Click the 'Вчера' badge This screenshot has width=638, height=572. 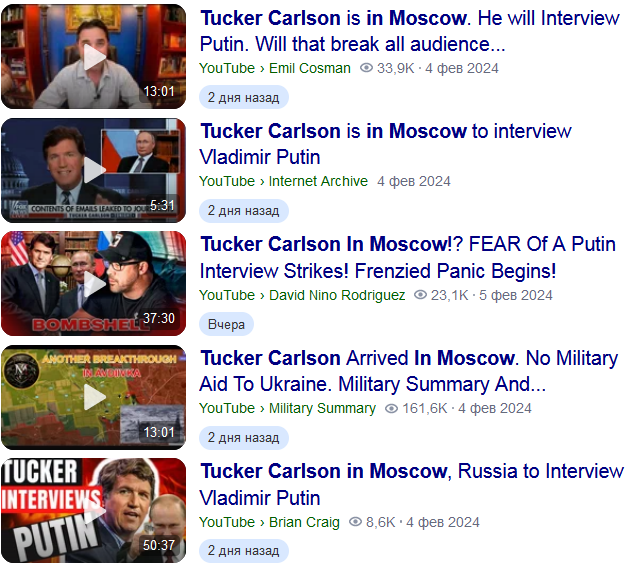pos(226,324)
